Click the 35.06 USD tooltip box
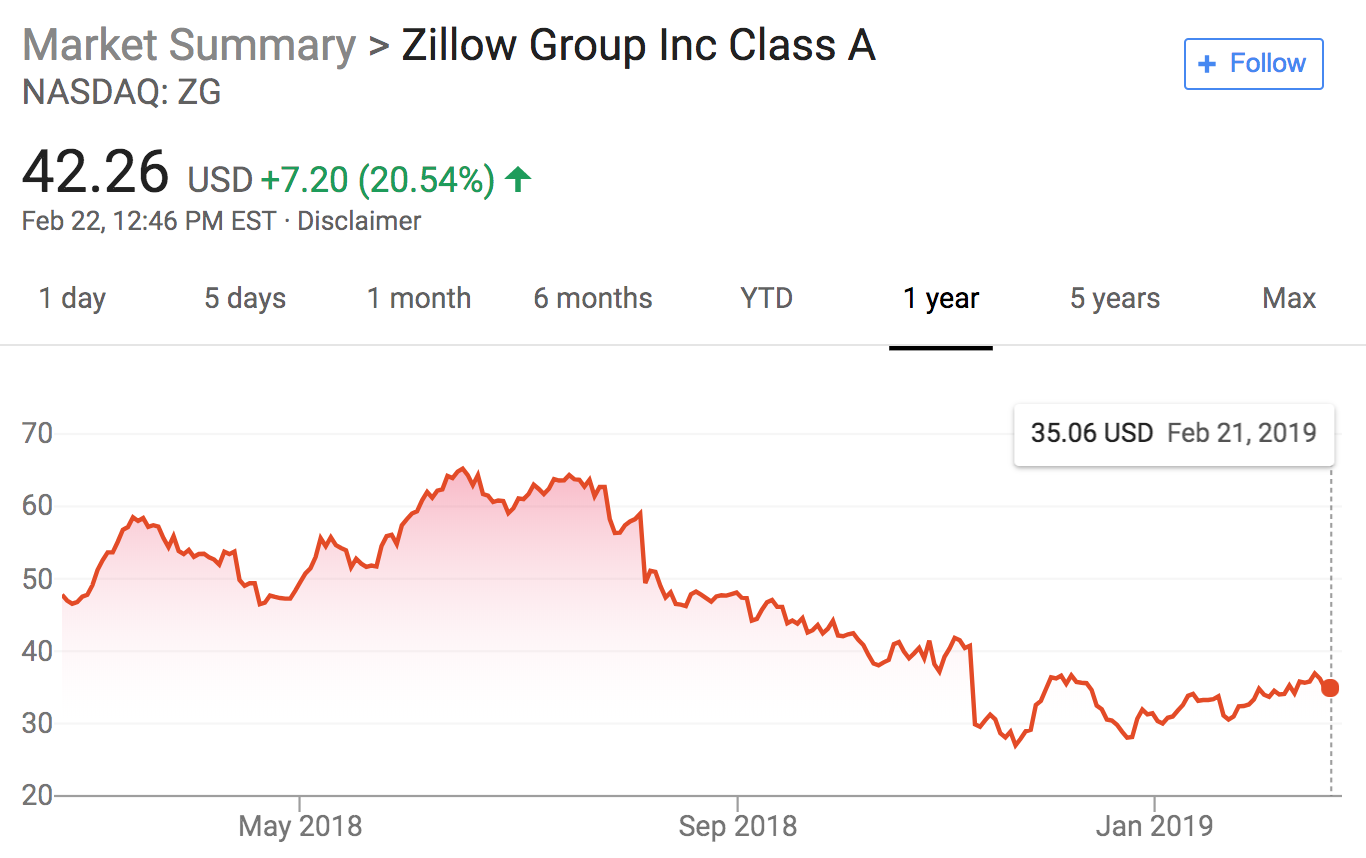Image resolution: width=1366 pixels, height=858 pixels. click(x=1174, y=433)
